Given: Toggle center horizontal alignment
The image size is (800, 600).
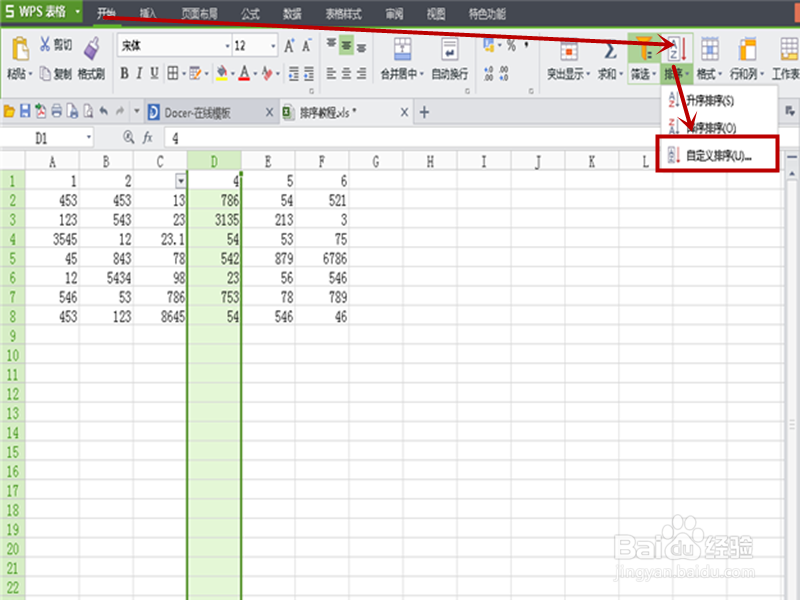Looking at the screenshot, I should coord(346,74).
